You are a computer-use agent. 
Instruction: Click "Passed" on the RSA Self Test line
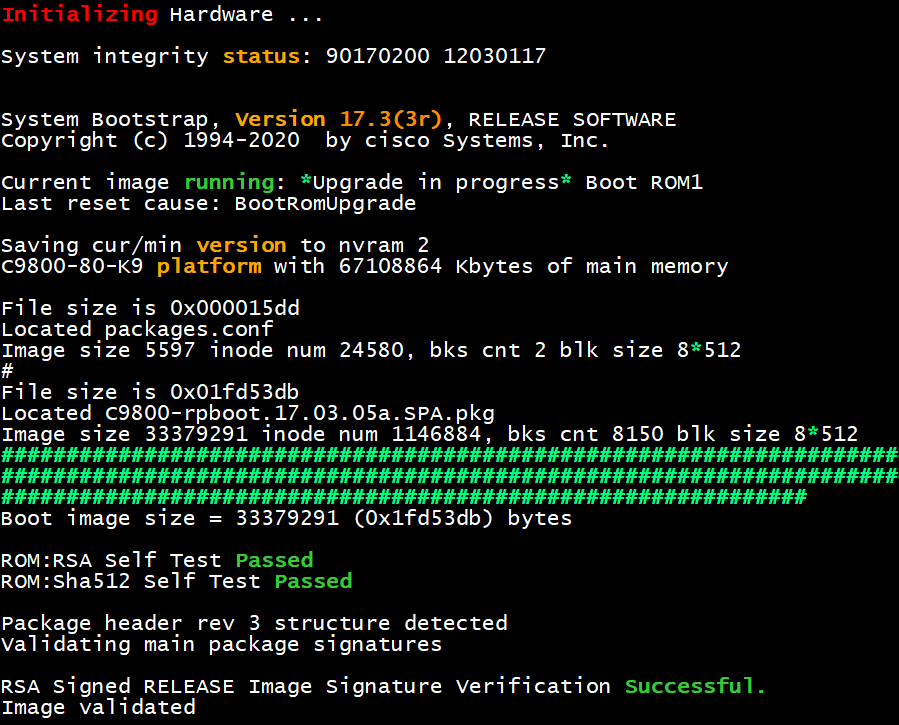(x=274, y=560)
